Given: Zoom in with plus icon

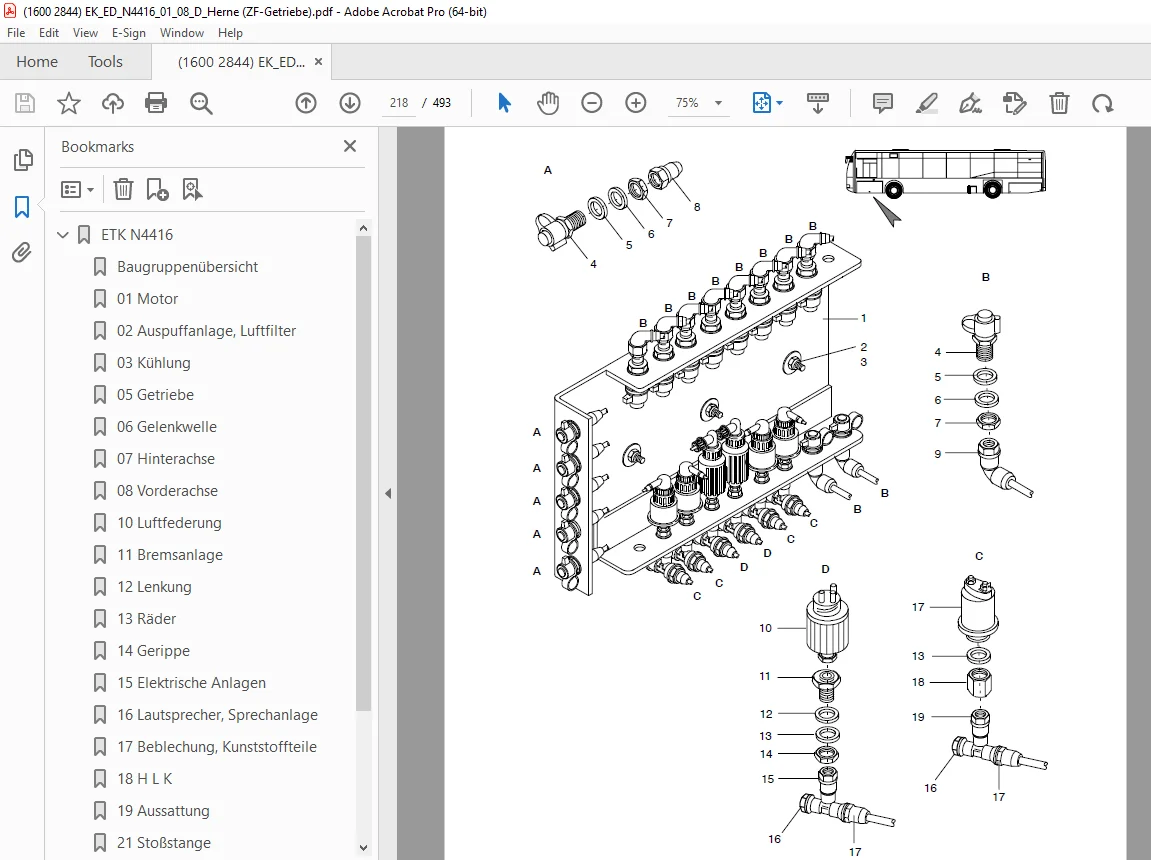Looking at the screenshot, I should pyautogui.click(x=636, y=103).
